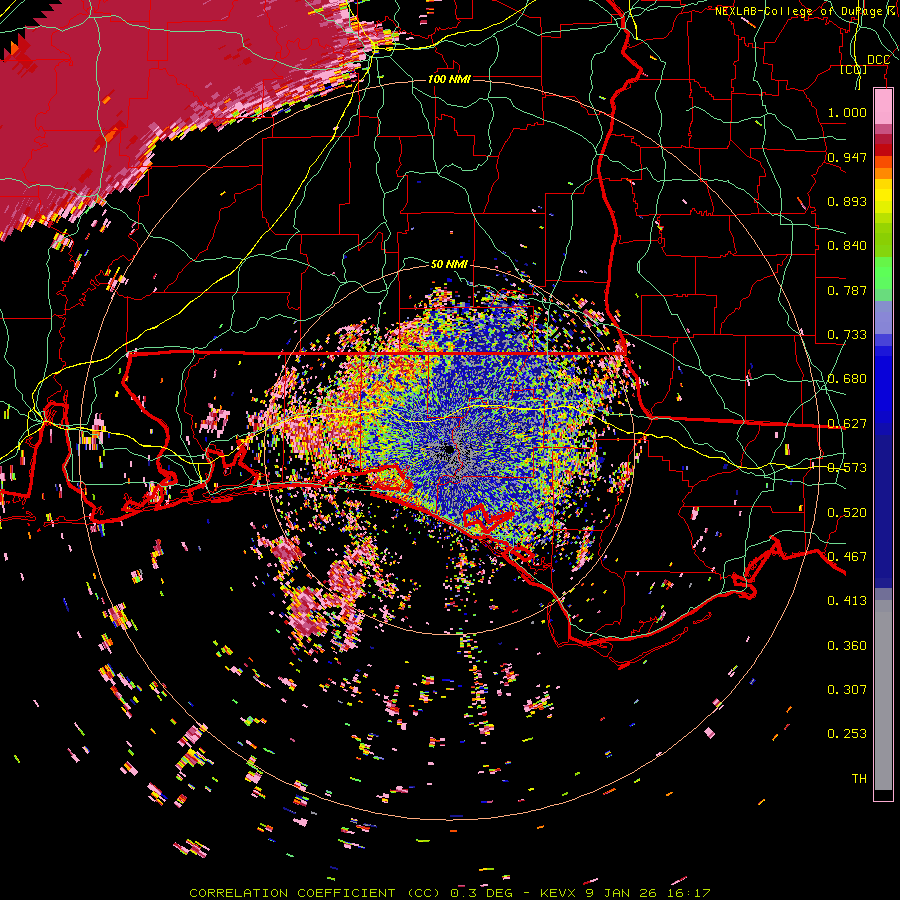
Task: Click the 100 NMI range ring label
Action: pos(449,79)
